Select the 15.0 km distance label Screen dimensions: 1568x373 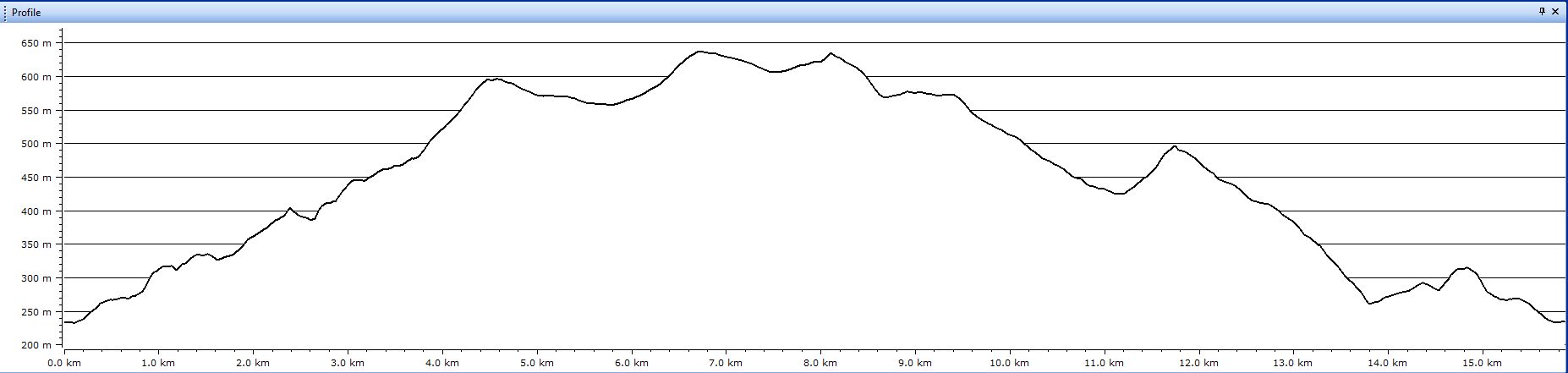pos(1483,363)
